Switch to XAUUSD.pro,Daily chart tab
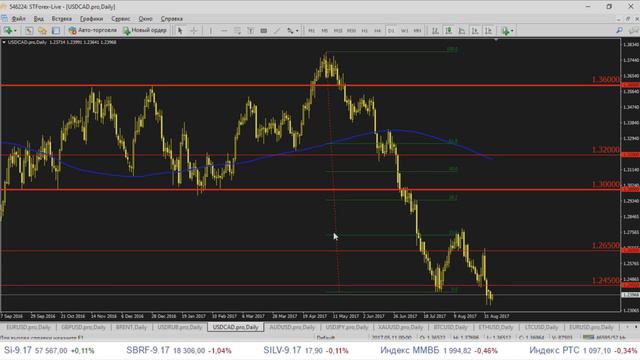Viewport: 640px width, 360px height. pyautogui.click(x=400, y=327)
